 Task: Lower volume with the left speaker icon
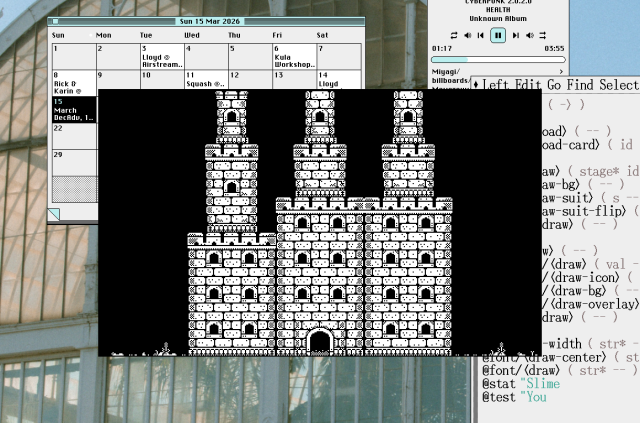point(468,36)
